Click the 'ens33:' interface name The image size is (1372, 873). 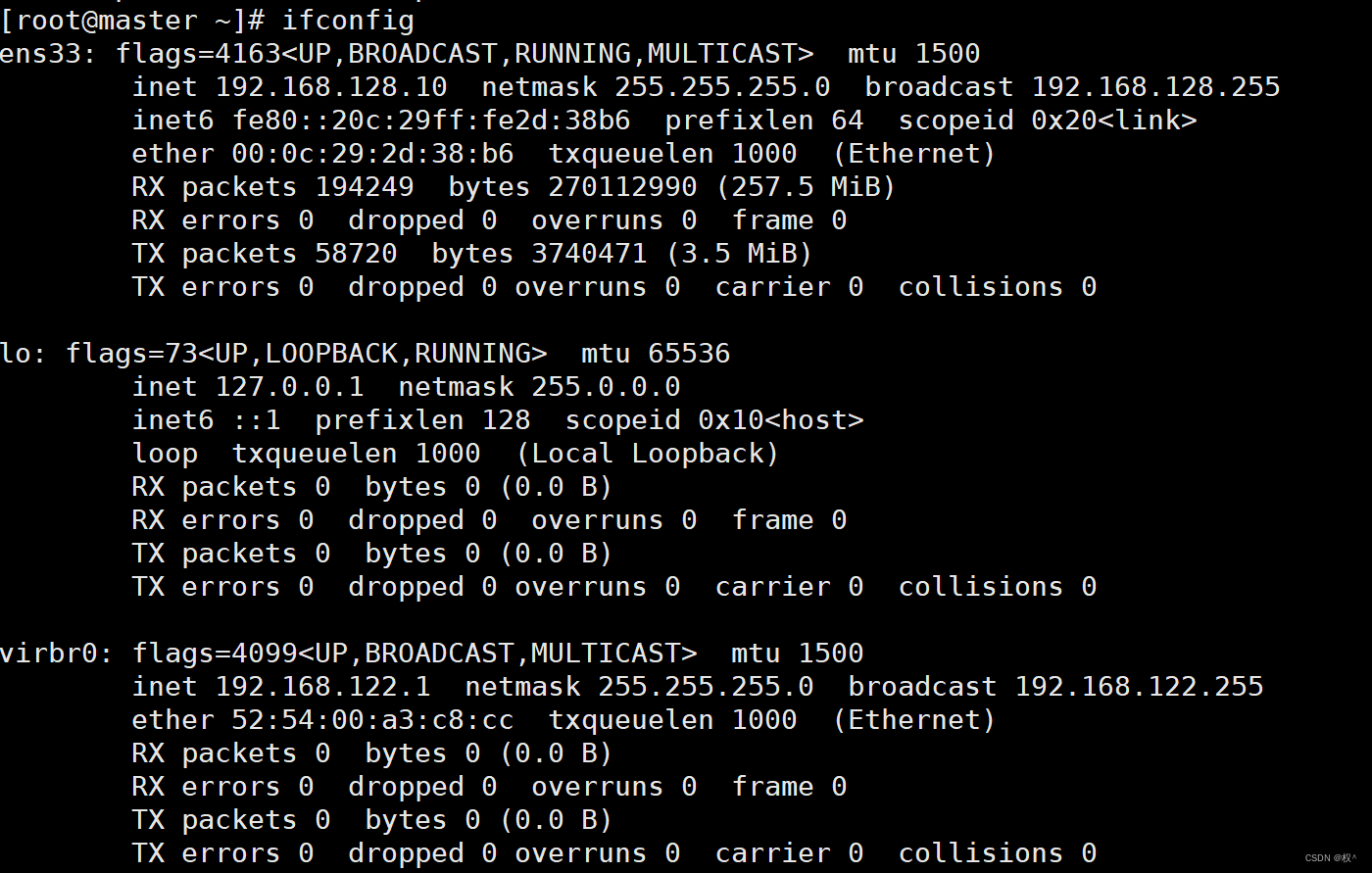coord(48,53)
